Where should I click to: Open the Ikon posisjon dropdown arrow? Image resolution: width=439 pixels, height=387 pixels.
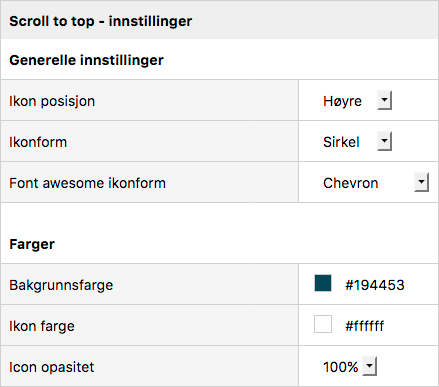tap(384, 100)
